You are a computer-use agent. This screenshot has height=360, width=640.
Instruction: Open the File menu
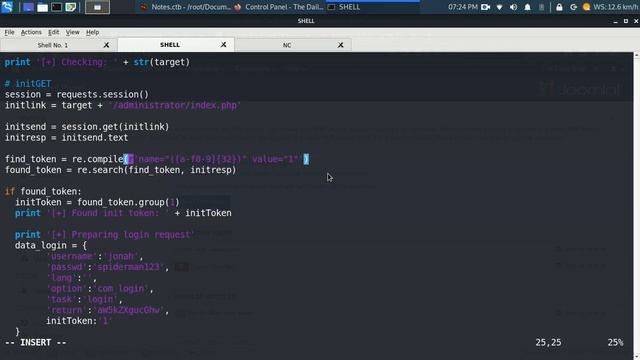point(9,32)
